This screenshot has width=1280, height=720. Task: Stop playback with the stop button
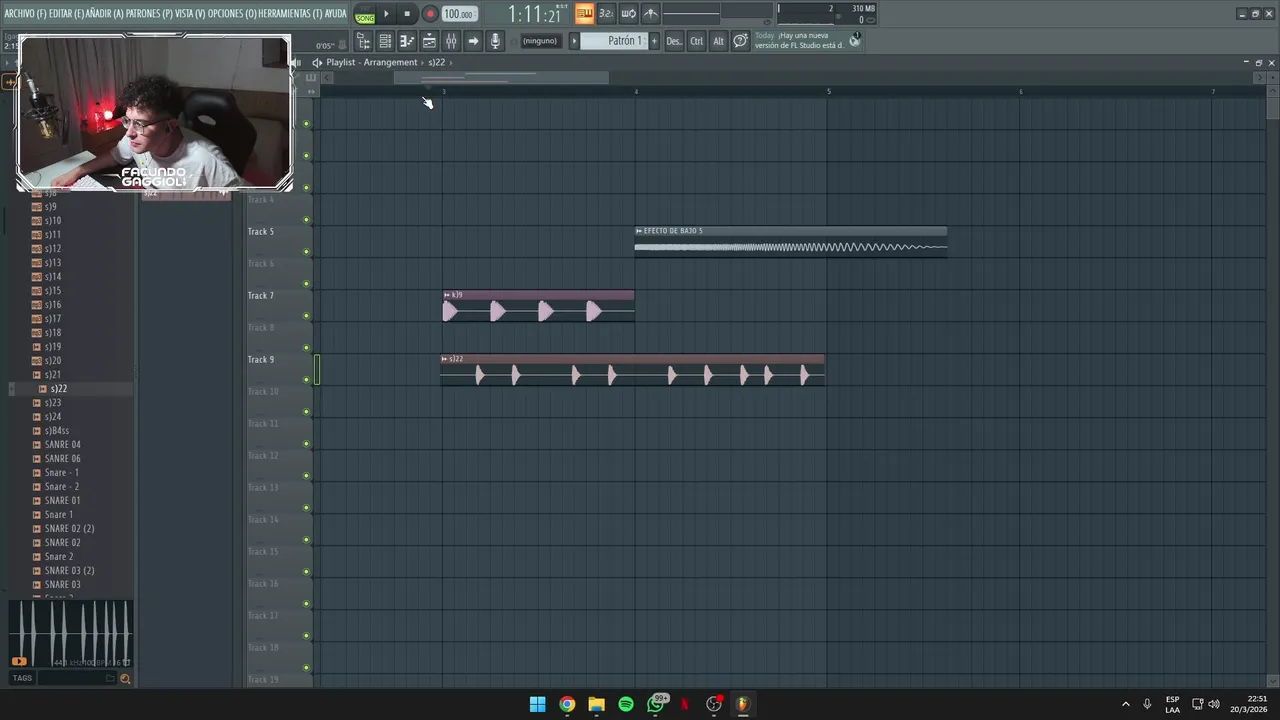coord(407,14)
